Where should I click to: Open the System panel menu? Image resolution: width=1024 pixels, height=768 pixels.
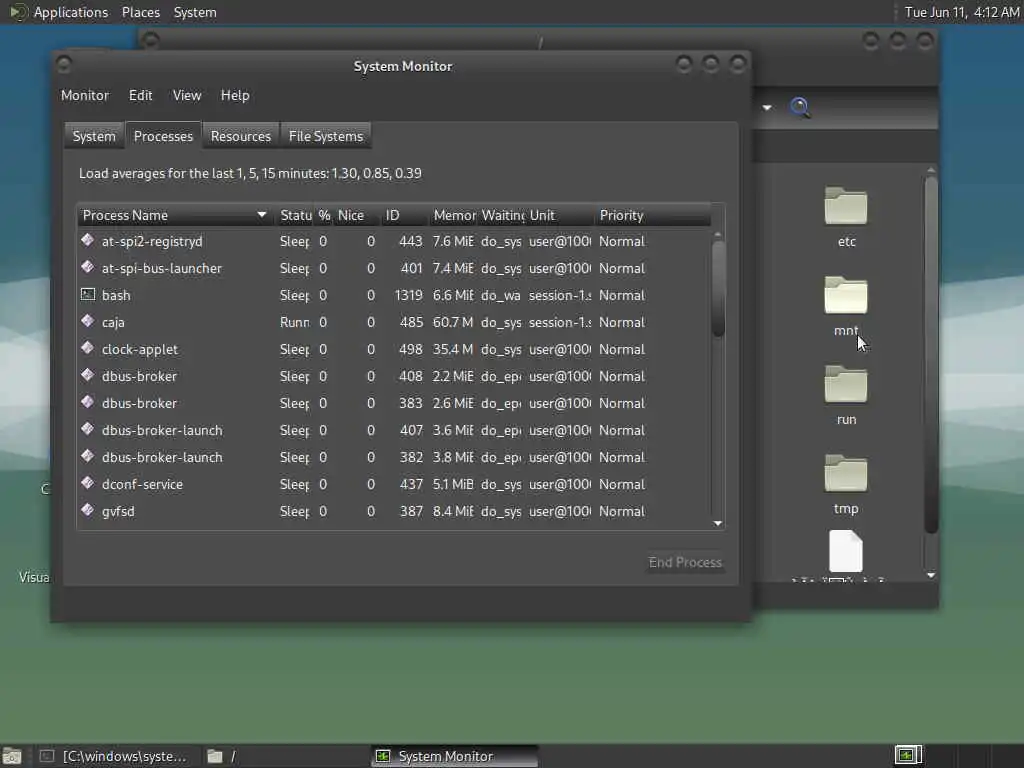195,12
